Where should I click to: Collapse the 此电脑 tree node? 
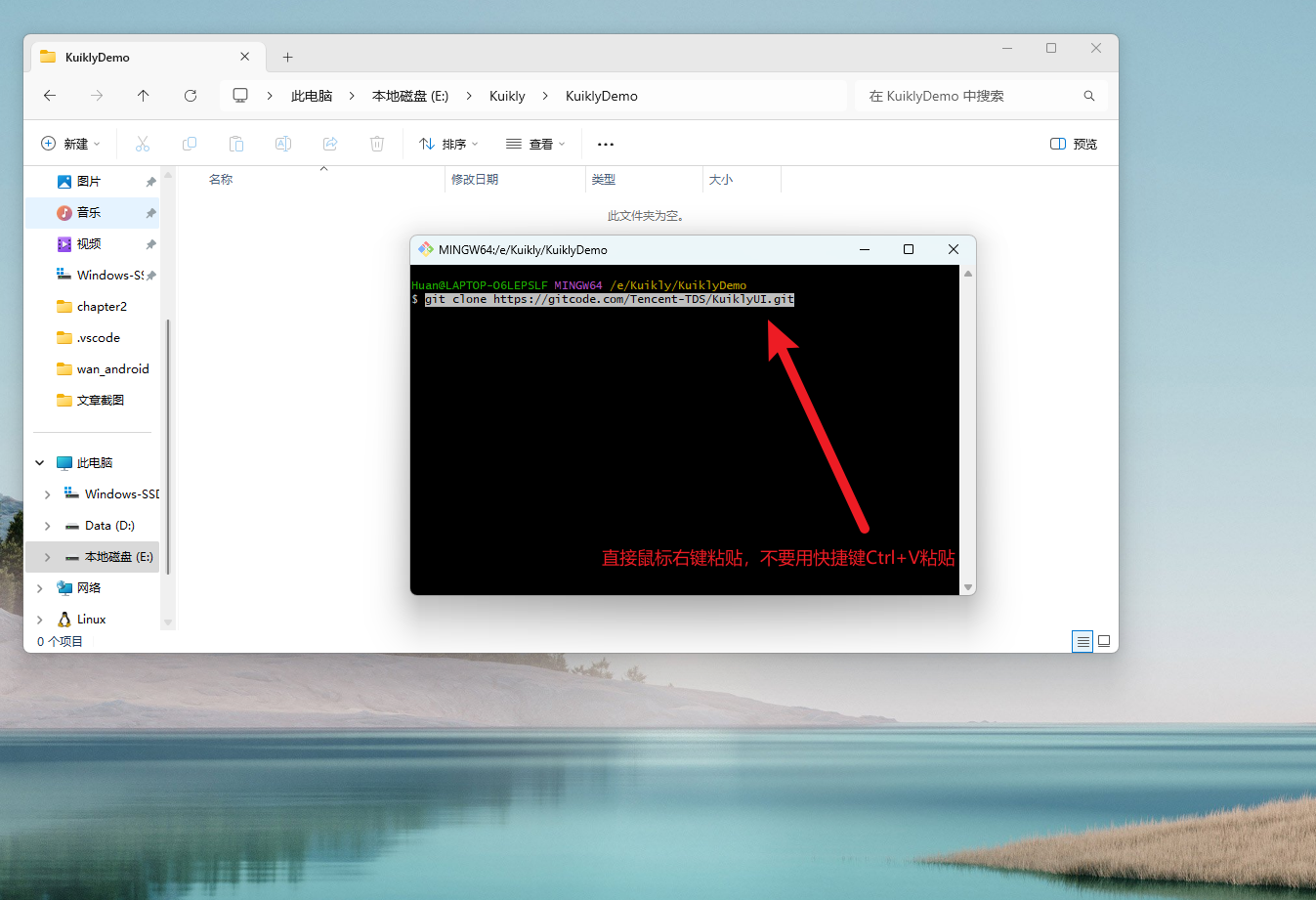[x=40, y=463]
